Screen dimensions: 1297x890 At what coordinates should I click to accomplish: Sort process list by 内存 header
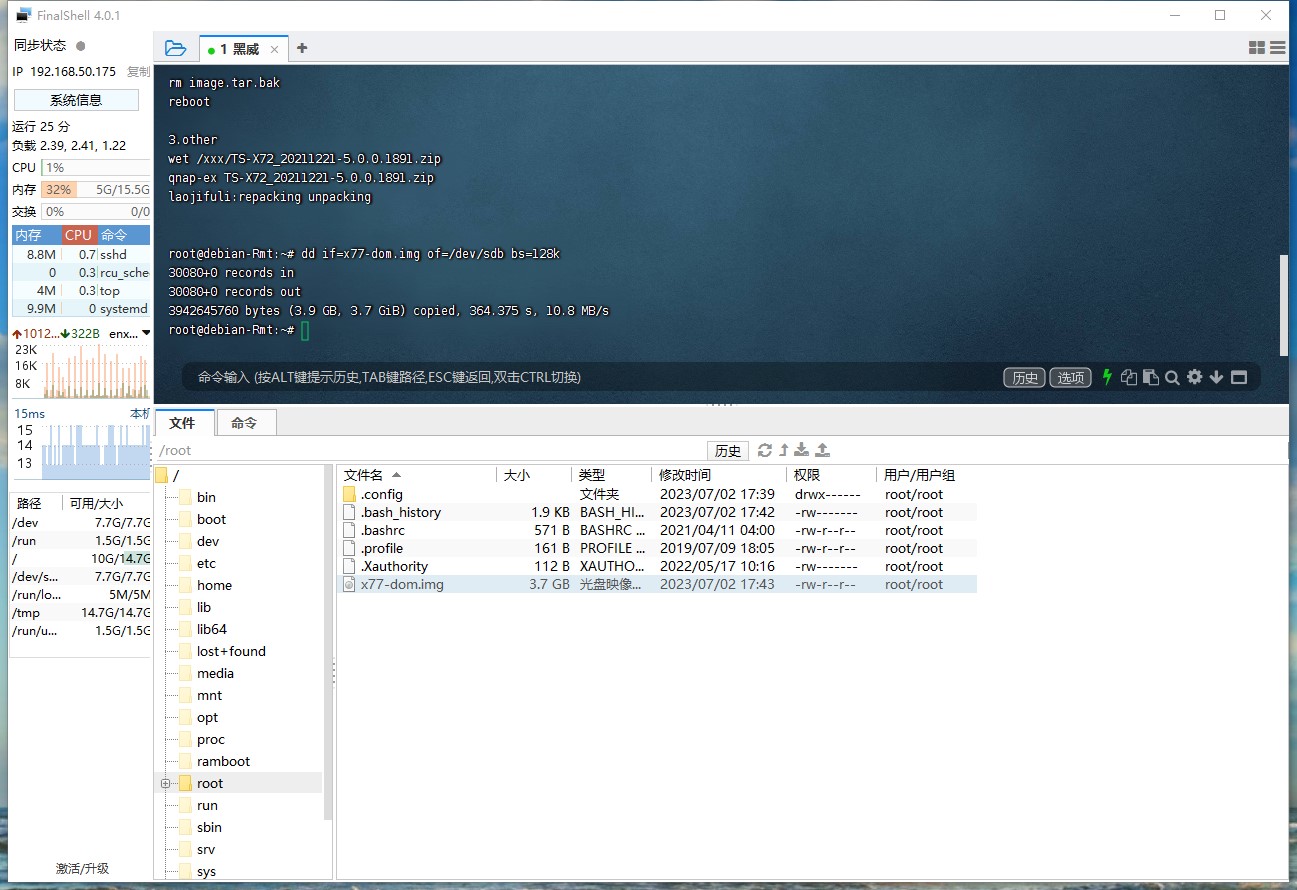[36, 235]
